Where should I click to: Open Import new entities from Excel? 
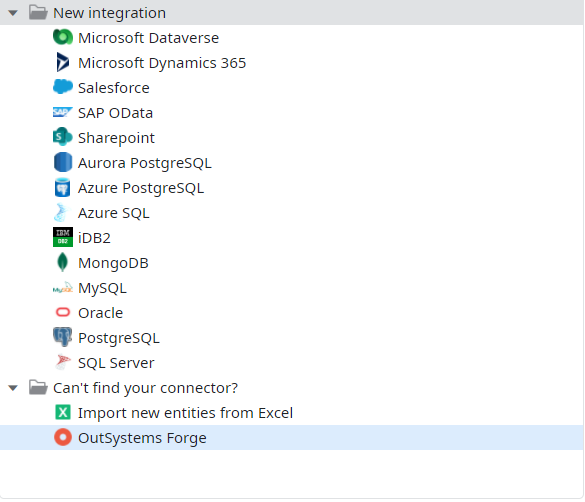point(185,413)
